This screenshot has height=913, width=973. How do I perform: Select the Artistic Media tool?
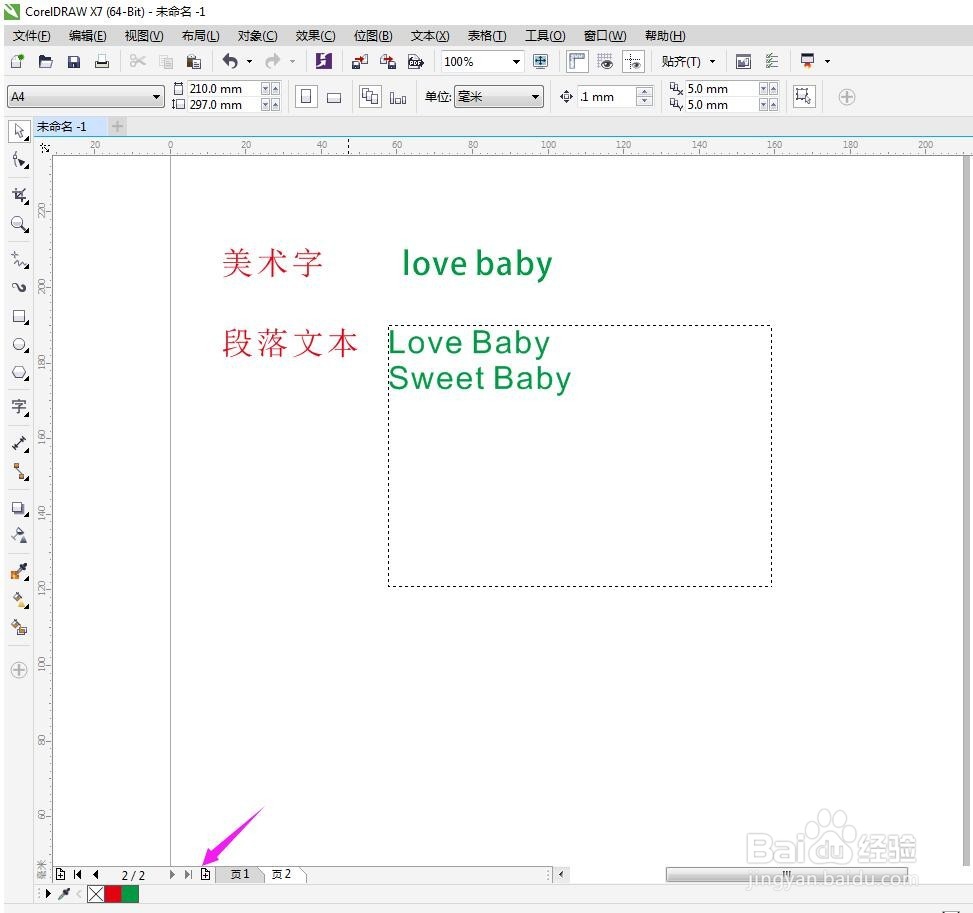(x=19, y=287)
